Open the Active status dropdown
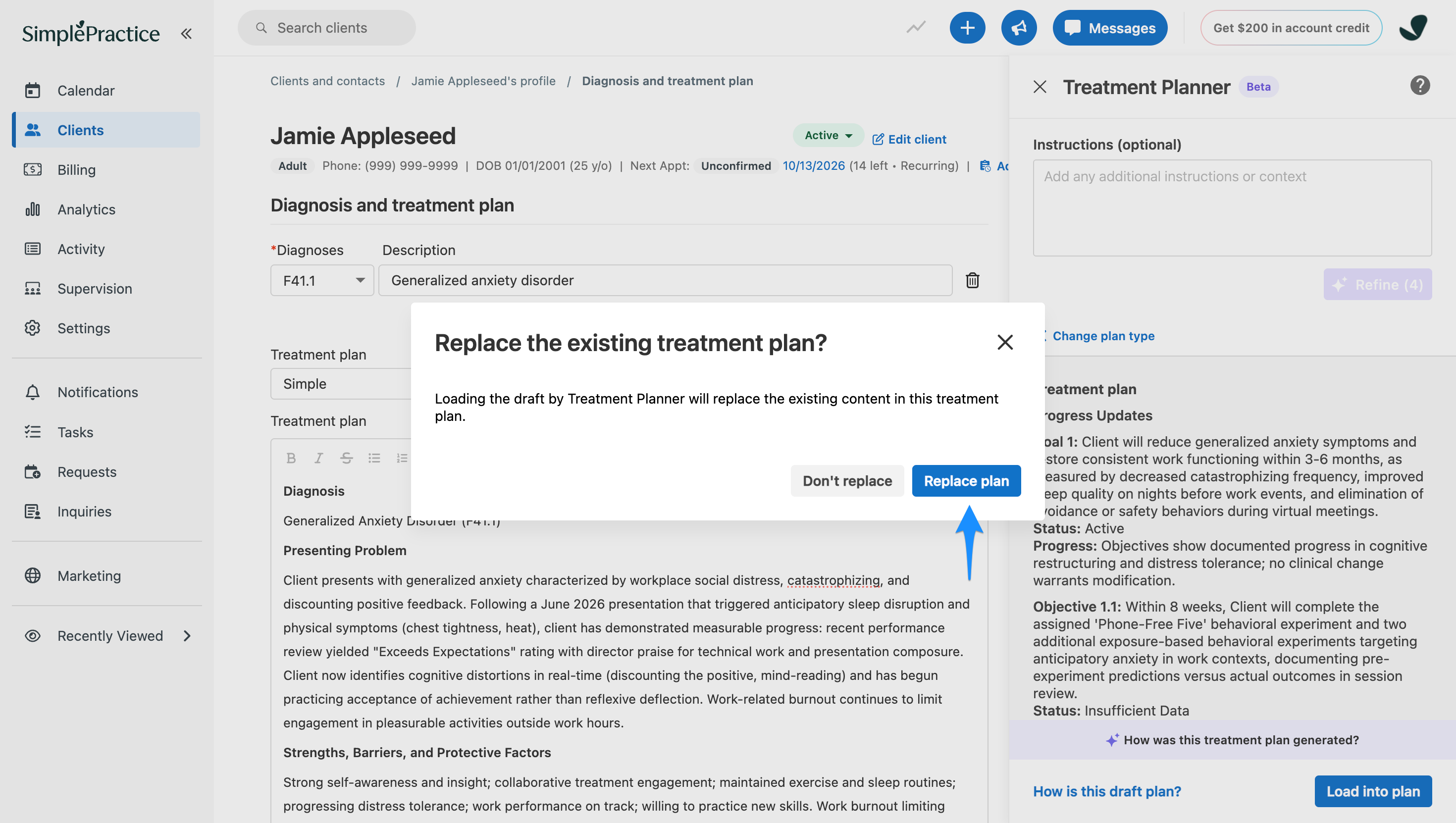Image resolution: width=1456 pixels, height=823 pixels. [x=828, y=135]
